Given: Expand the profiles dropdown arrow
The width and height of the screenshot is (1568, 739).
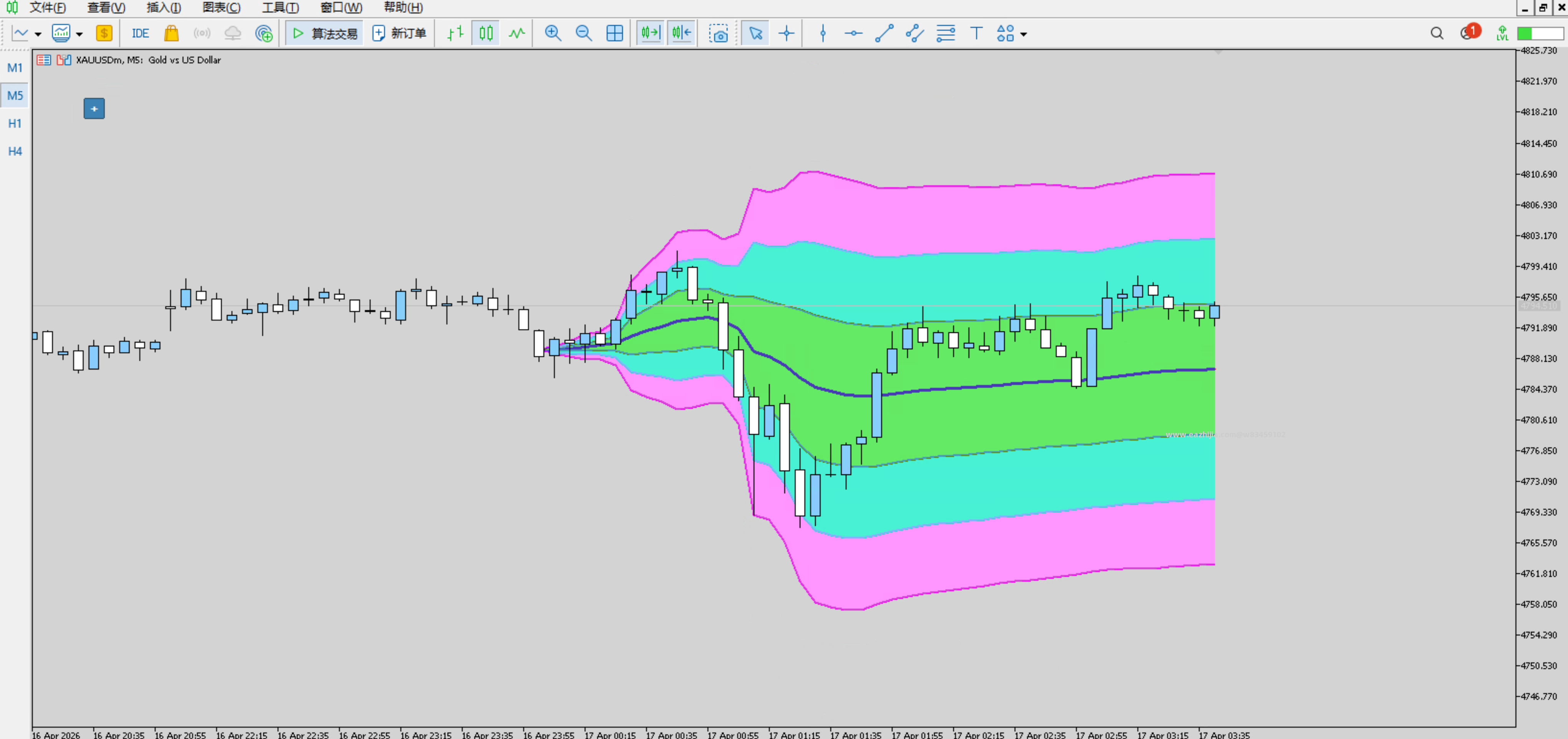Looking at the screenshot, I should point(79,34).
